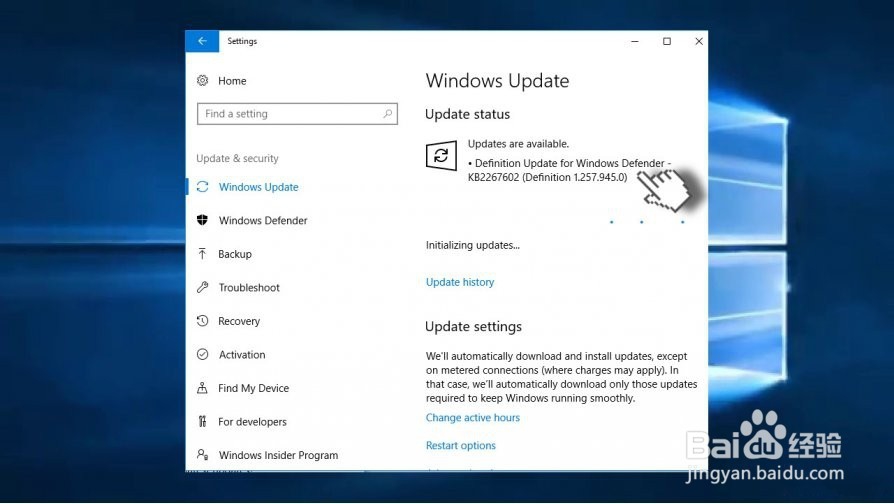Open the Restart options link
Image resolution: width=894 pixels, height=504 pixels.
point(461,445)
